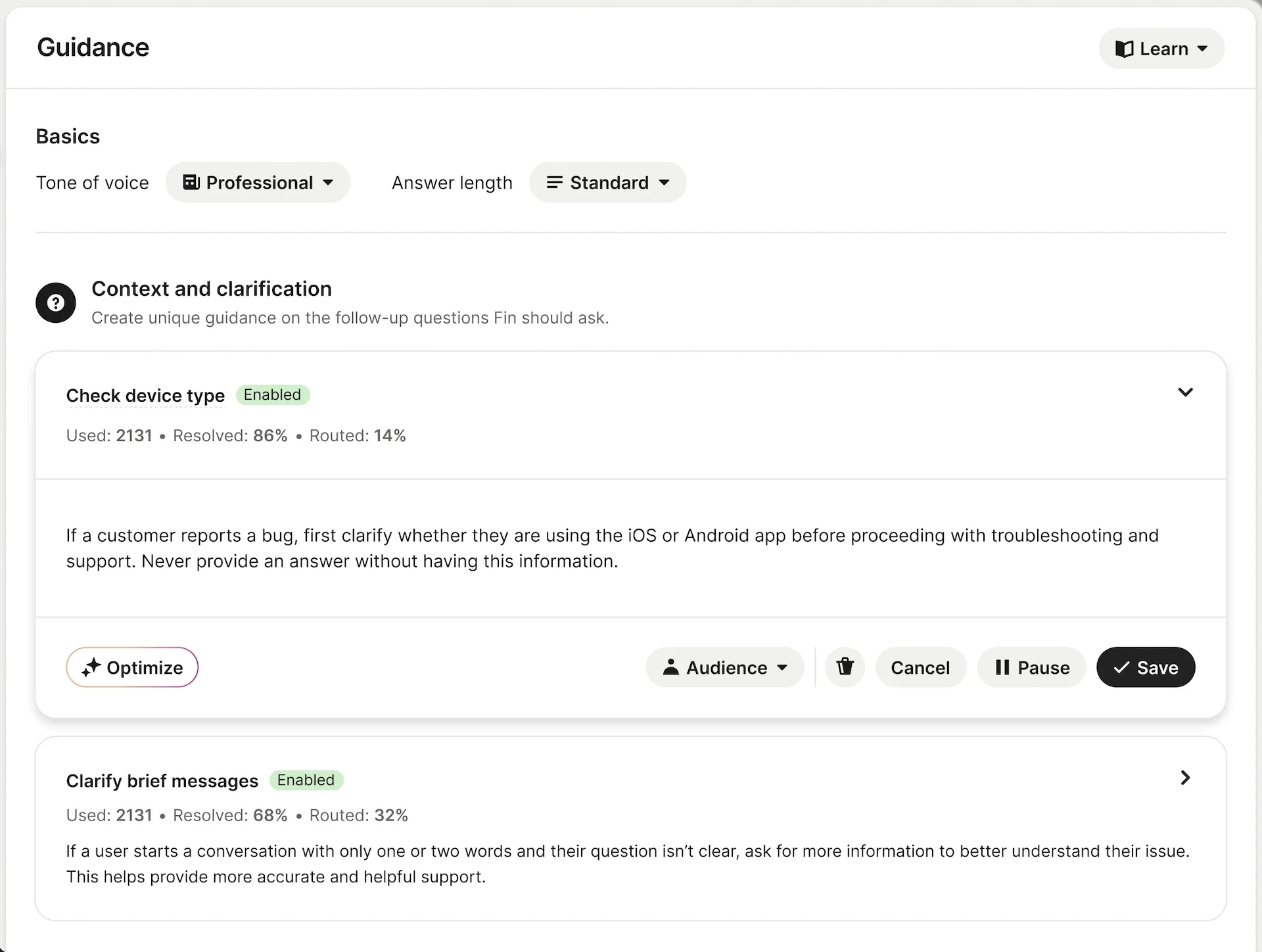Click the trash delete icon

tap(845, 667)
